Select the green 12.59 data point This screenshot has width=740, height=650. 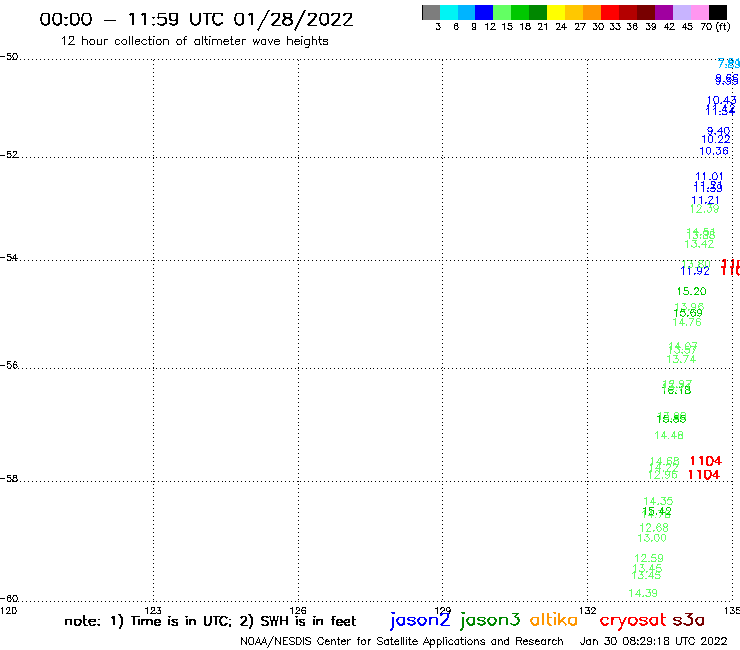(x=649, y=558)
